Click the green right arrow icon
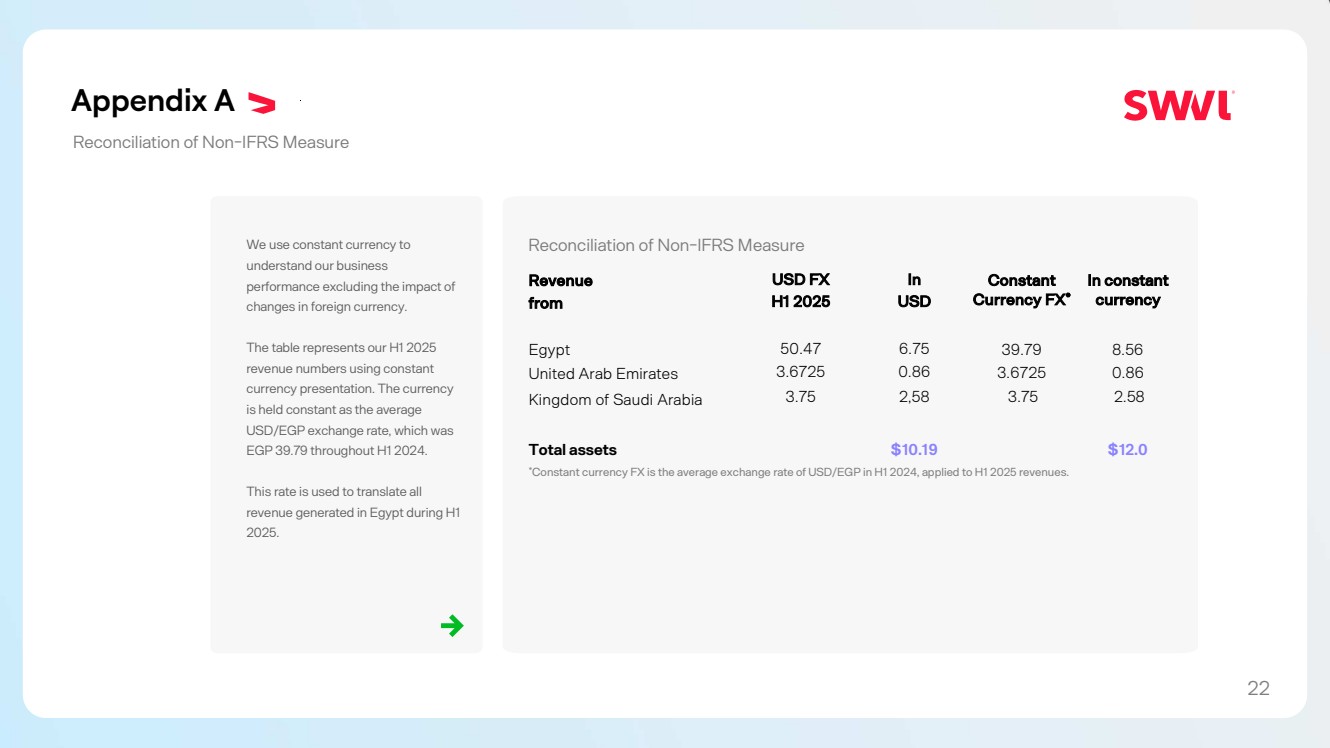This screenshot has width=1330, height=748. tap(452, 626)
